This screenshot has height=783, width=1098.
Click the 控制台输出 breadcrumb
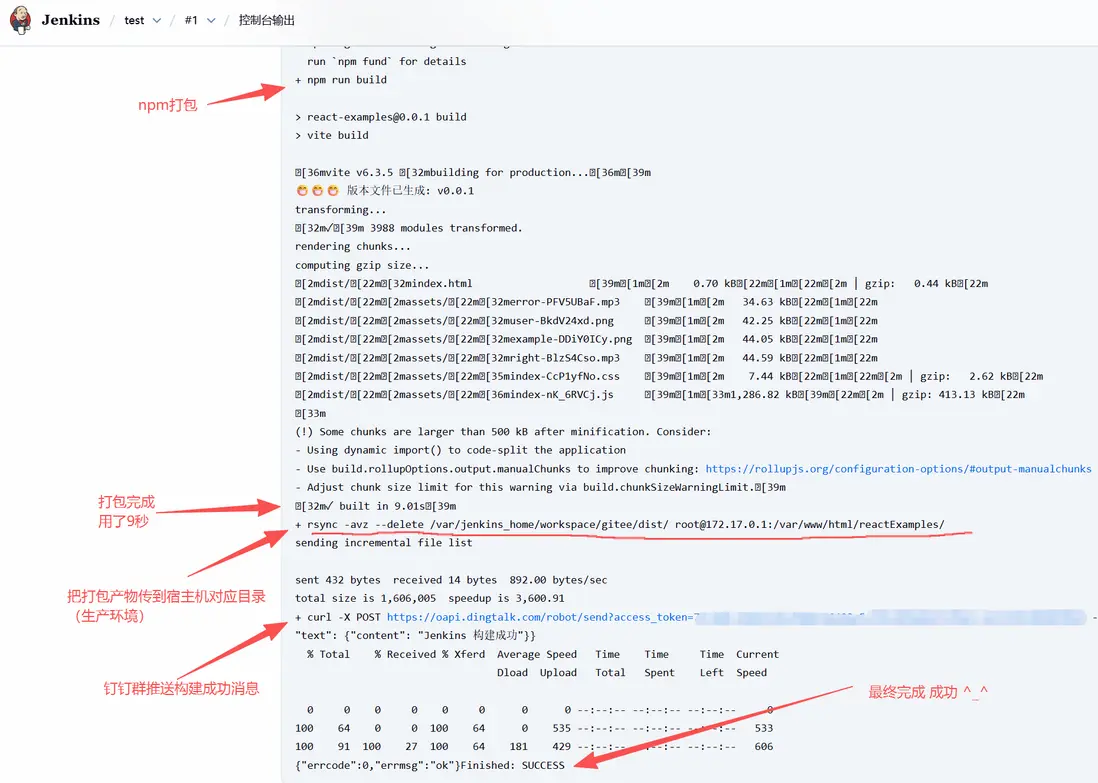(266, 20)
